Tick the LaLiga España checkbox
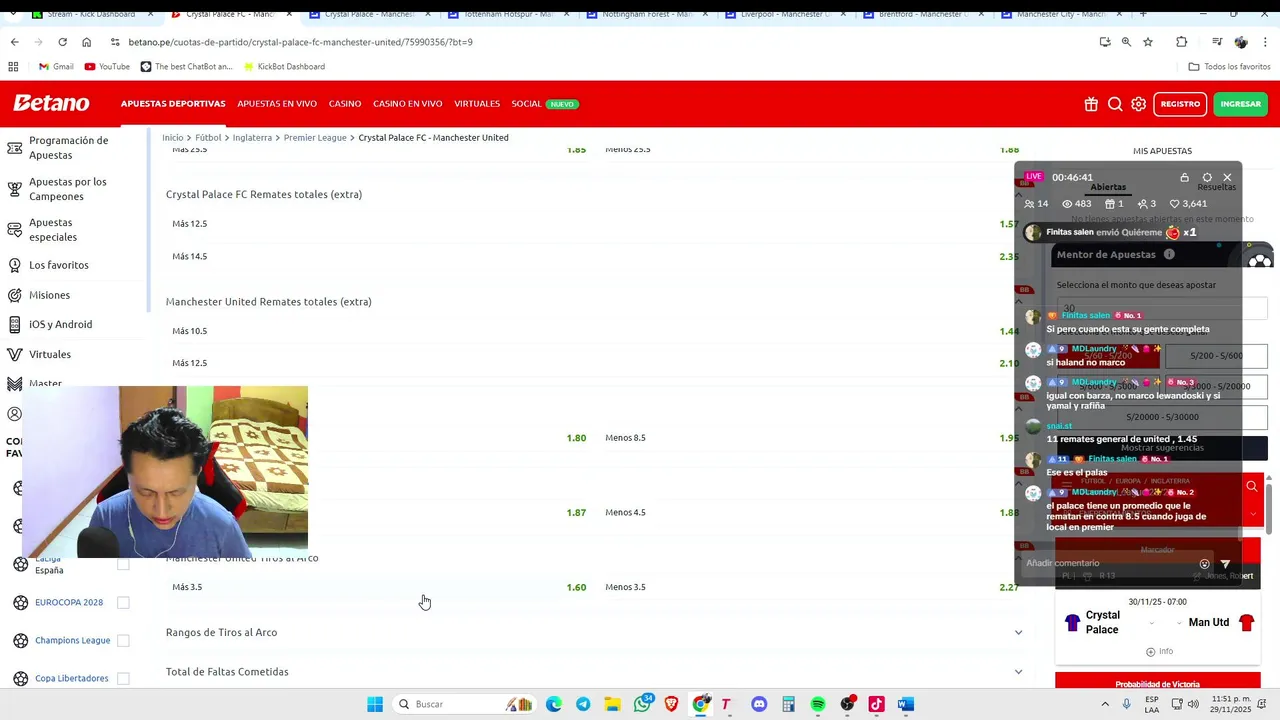 (x=123, y=564)
